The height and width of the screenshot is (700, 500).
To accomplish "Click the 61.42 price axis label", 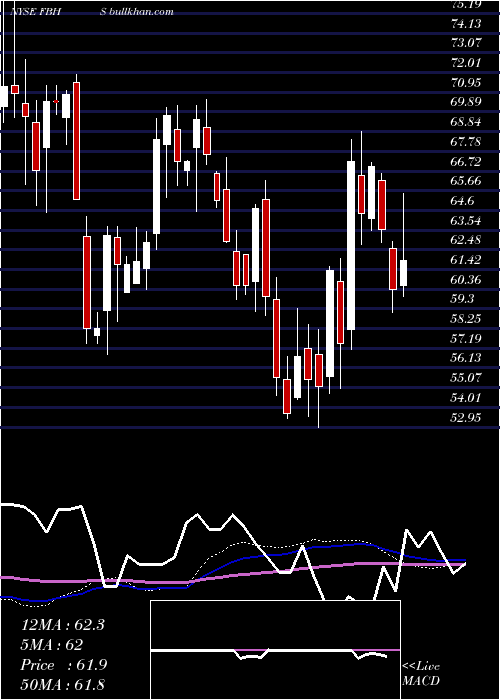I will pos(467,259).
